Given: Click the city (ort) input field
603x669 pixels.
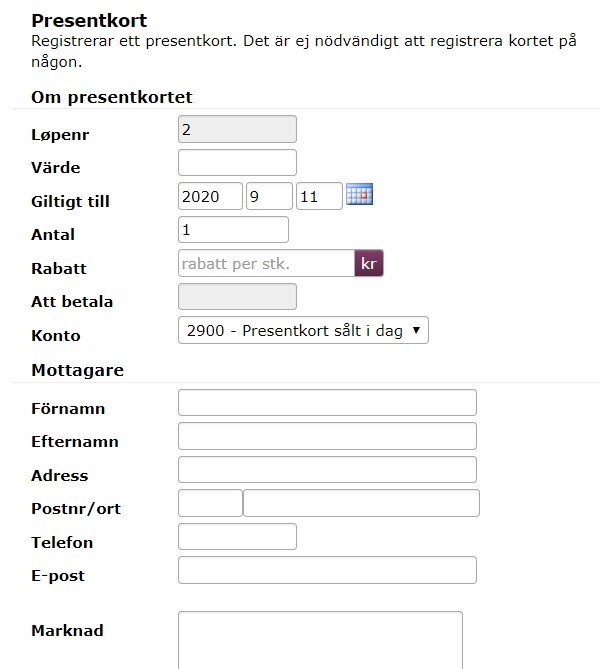Looking at the screenshot, I should click(361, 503).
